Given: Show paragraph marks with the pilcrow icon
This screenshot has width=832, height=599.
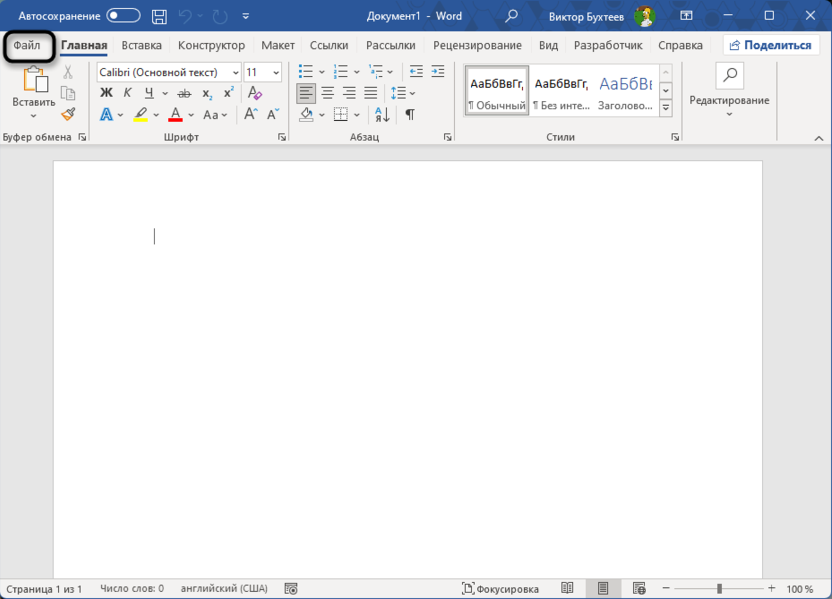Looking at the screenshot, I should 410,115.
